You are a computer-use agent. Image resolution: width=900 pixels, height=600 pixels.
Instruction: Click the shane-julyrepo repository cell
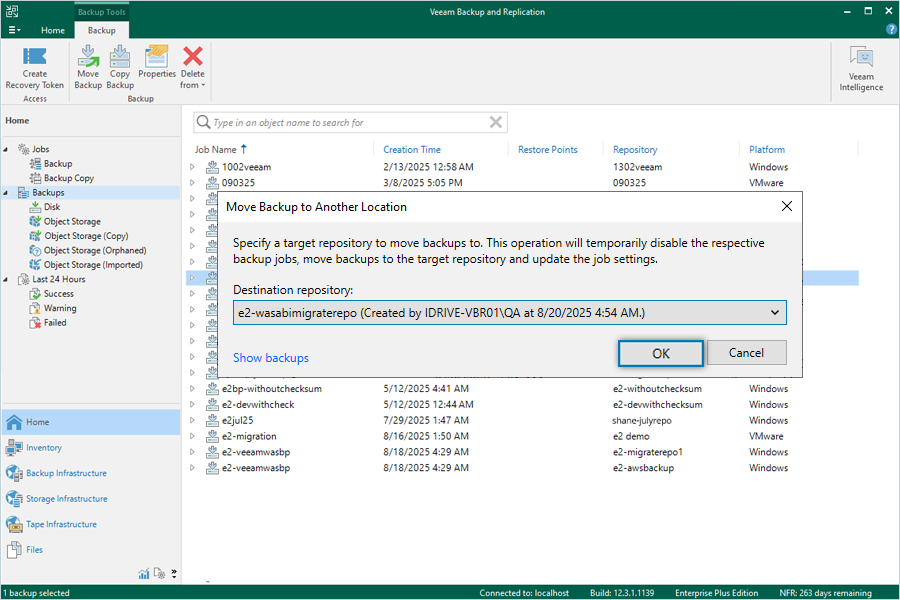(642, 420)
